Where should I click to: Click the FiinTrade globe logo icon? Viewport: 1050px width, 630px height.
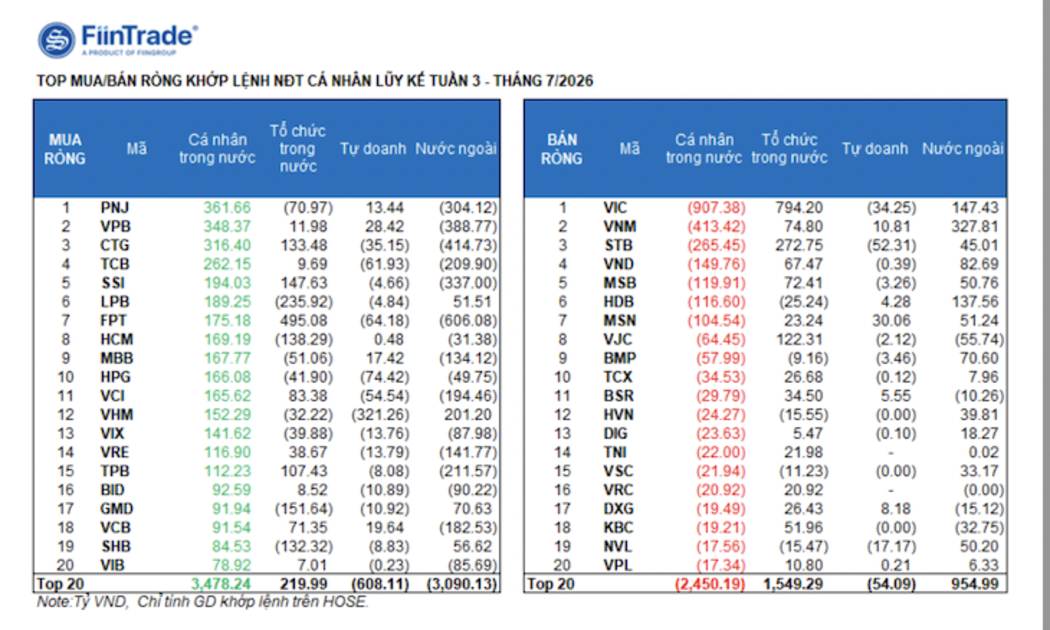56,40
